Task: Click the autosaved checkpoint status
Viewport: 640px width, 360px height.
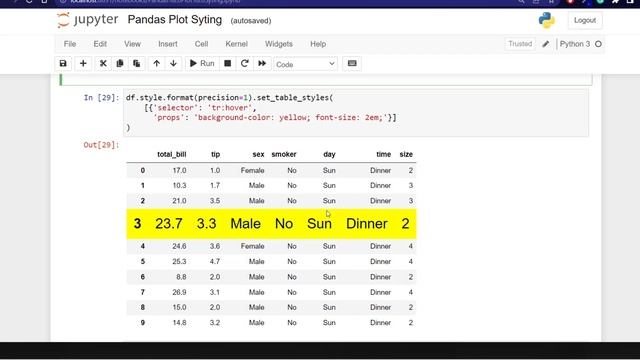Action: pyautogui.click(x=251, y=21)
